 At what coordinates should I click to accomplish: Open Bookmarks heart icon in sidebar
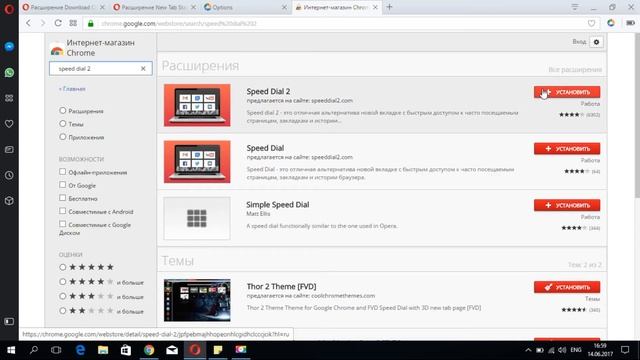(9, 124)
